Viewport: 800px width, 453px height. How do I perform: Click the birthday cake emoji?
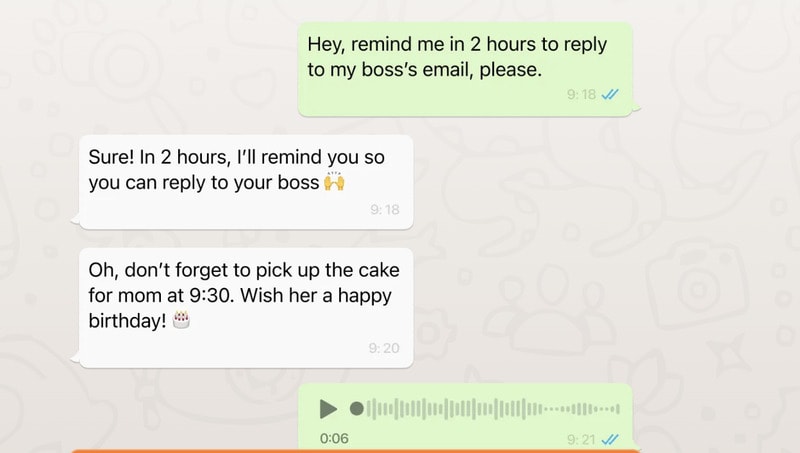click(181, 320)
